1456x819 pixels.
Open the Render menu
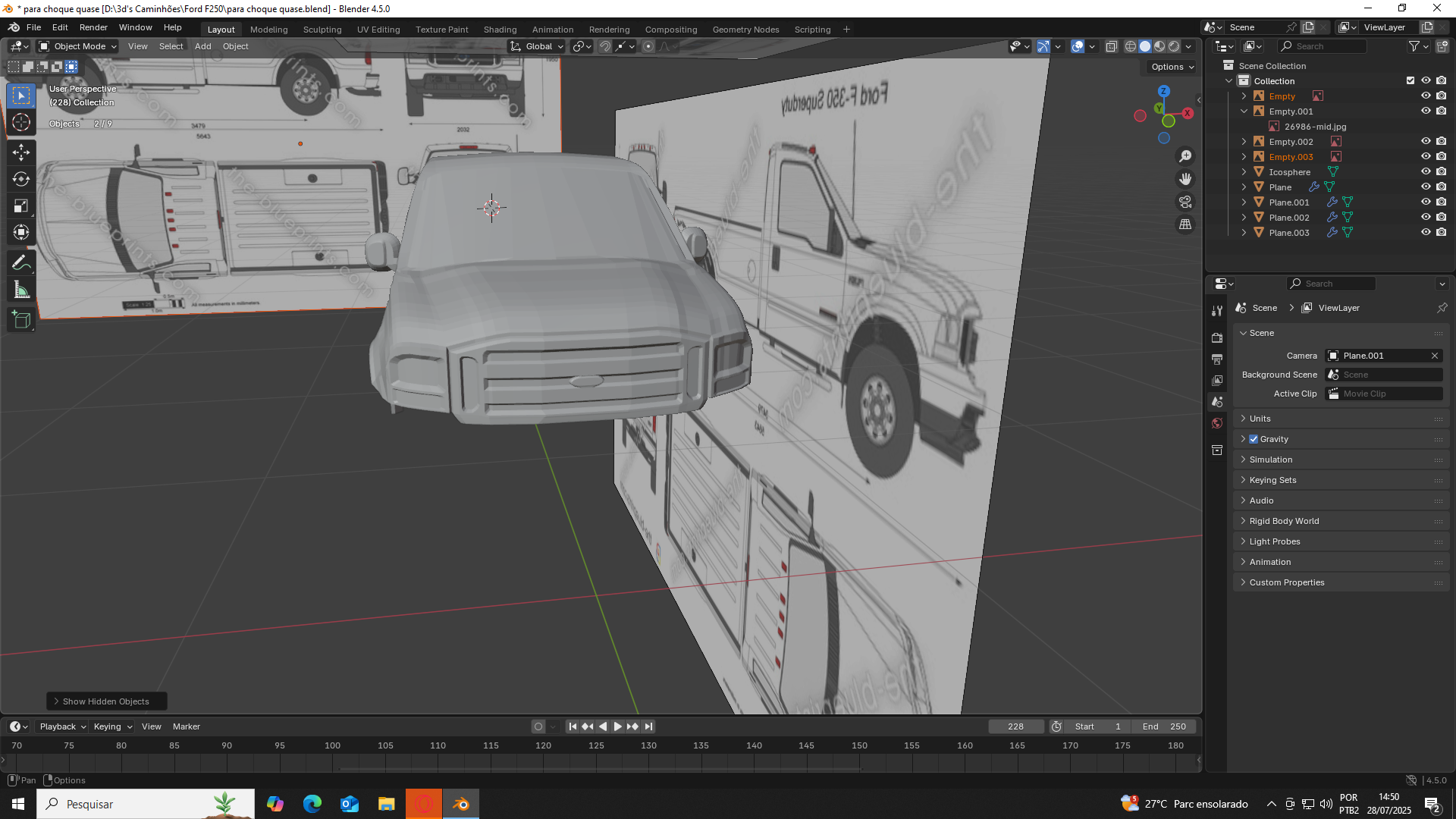[x=93, y=27]
